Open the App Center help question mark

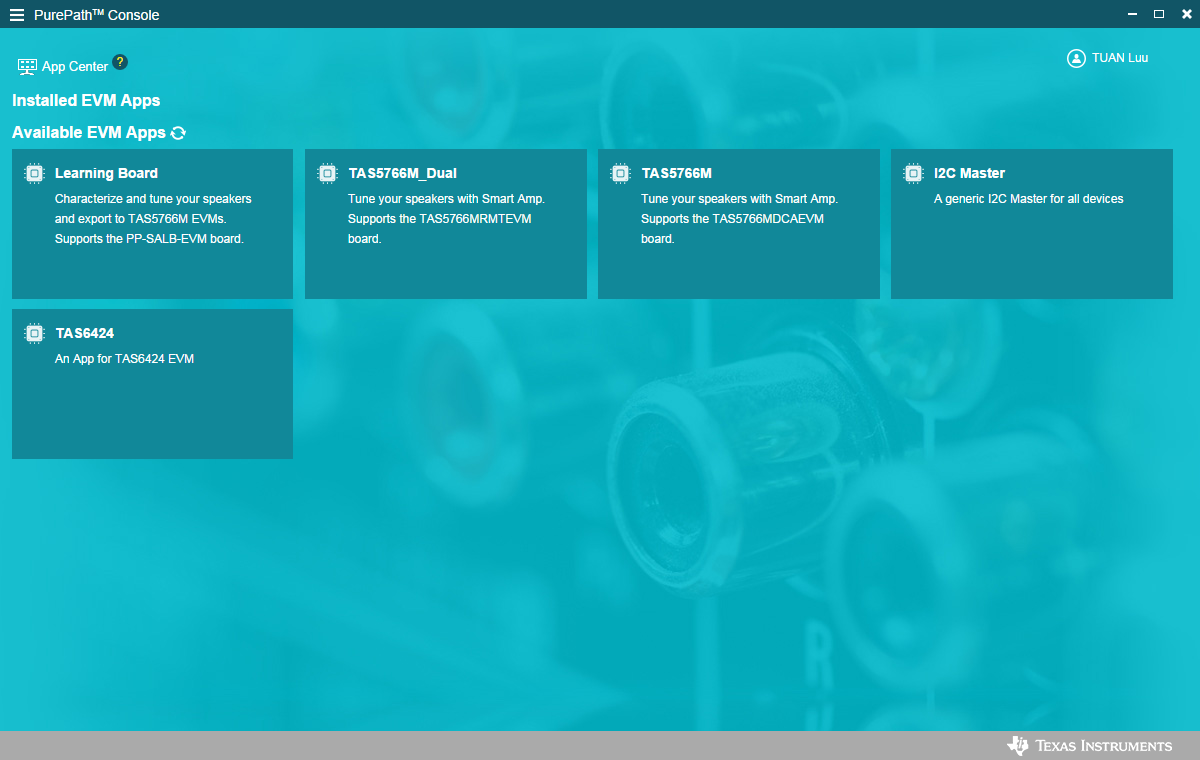click(120, 62)
